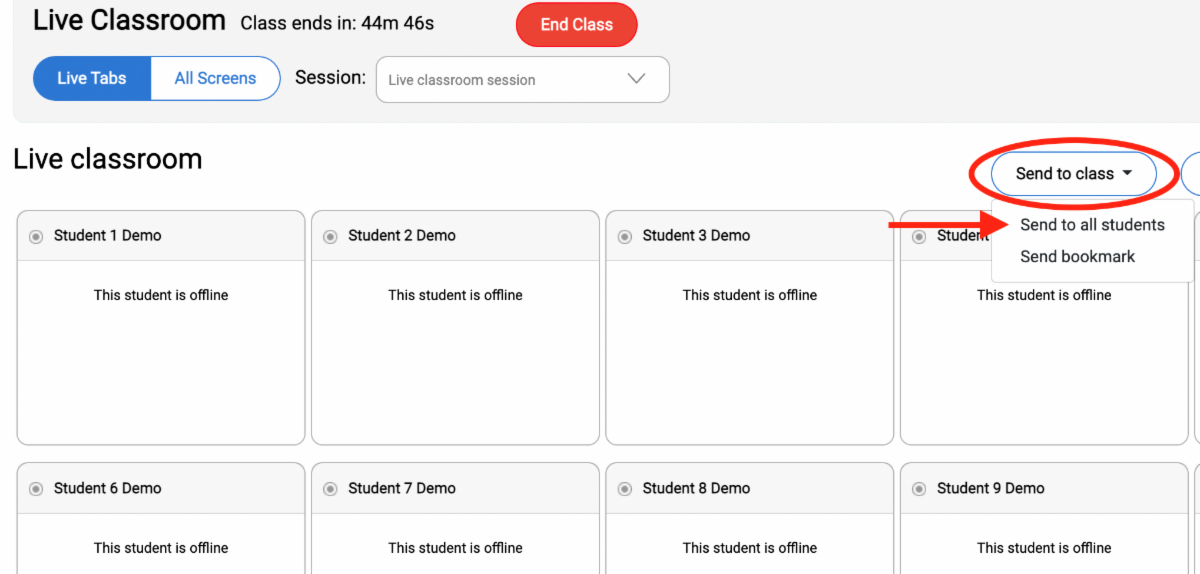The width and height of the screenshot is (1200, 574).
Task: Switch to All Screens view
Action: click(215, 78)
